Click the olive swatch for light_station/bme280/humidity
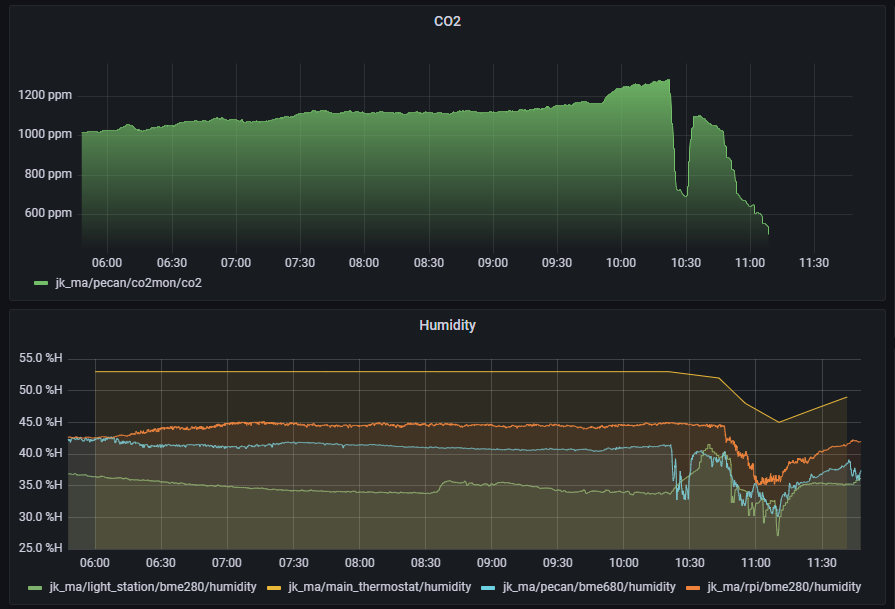The height and width of the screenshot is (609, 895). 37,586
